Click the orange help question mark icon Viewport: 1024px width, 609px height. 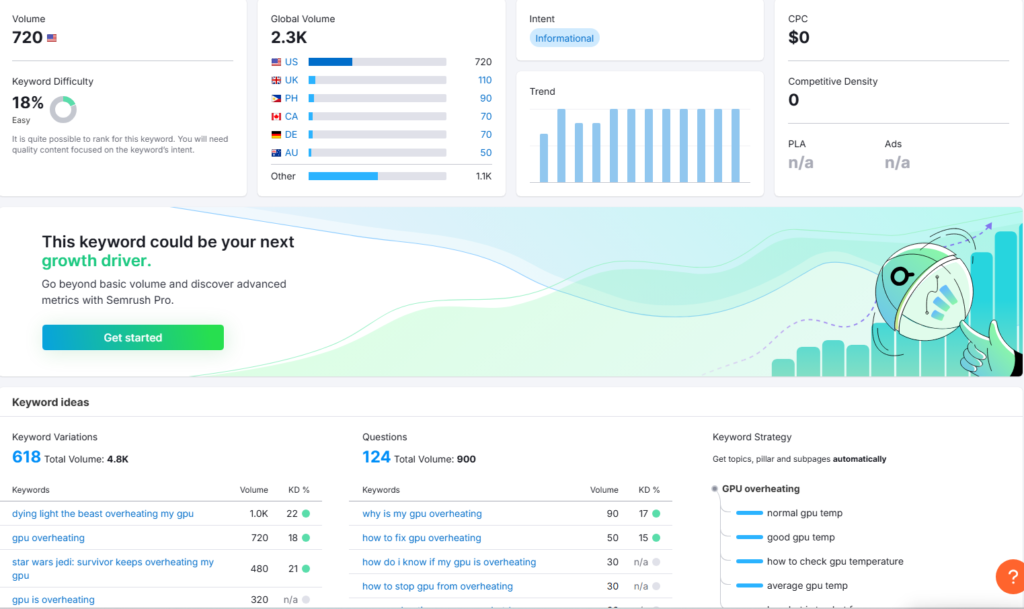[1012, 577]
